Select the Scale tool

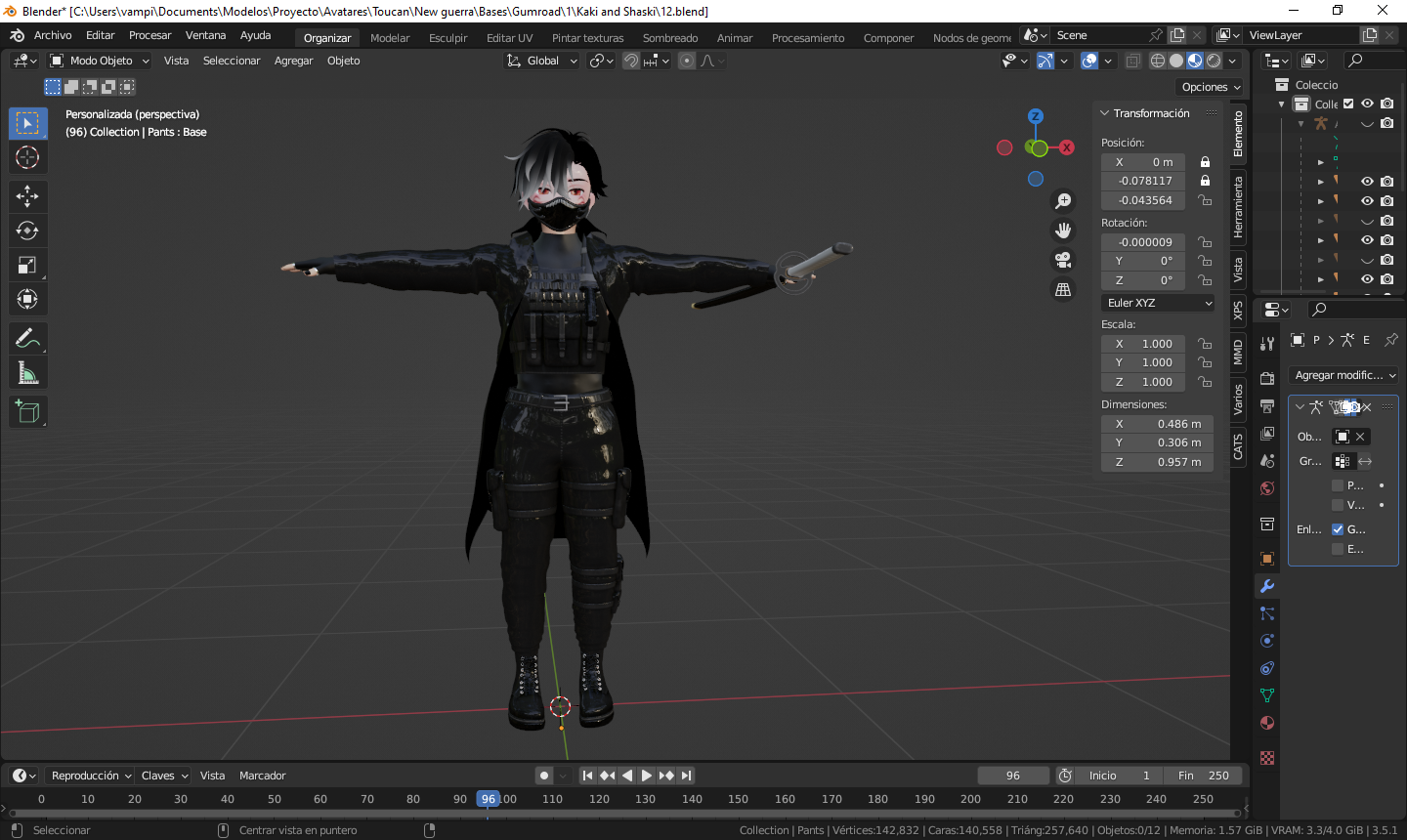tap(27, 265)
